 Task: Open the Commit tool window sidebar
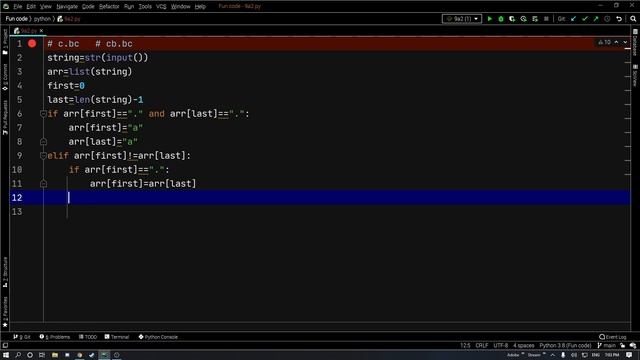(5, 78)
